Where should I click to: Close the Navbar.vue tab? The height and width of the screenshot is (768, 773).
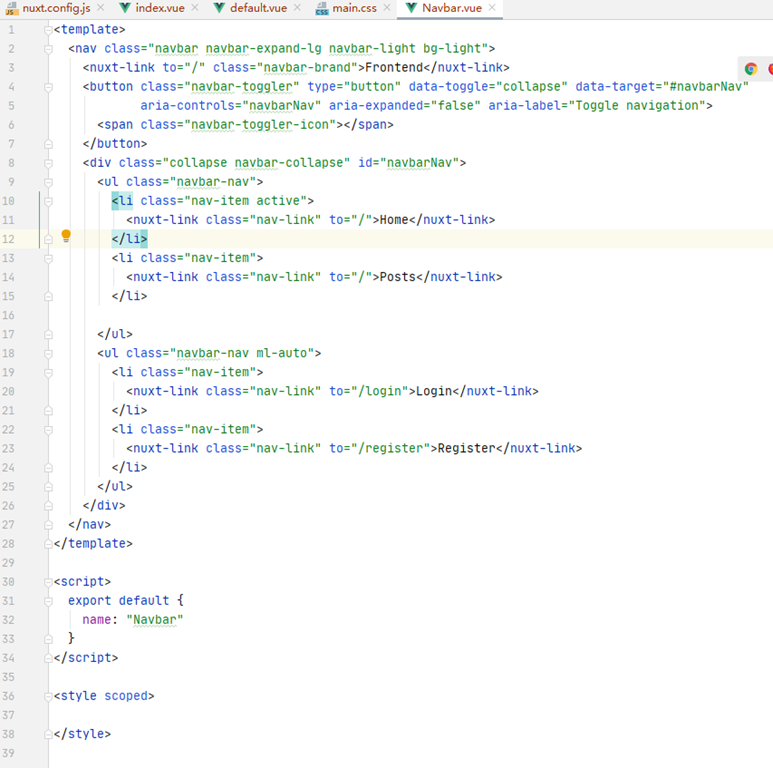[x=492, y=8]
